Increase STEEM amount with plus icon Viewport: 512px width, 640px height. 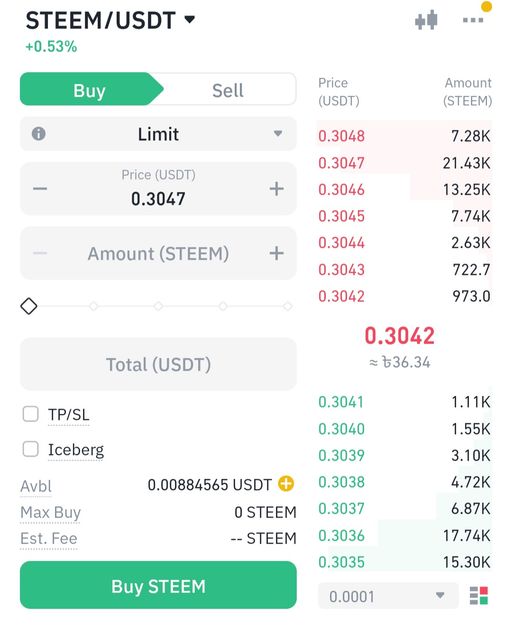coord(276,253)
